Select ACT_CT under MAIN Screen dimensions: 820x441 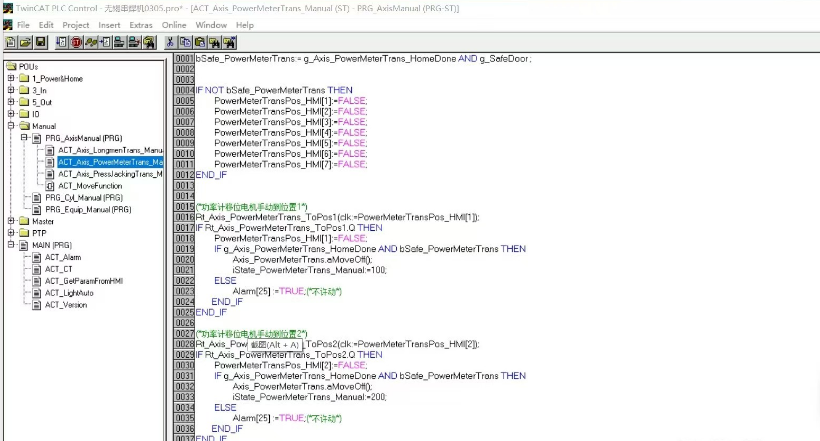click(x=59, y=269)
